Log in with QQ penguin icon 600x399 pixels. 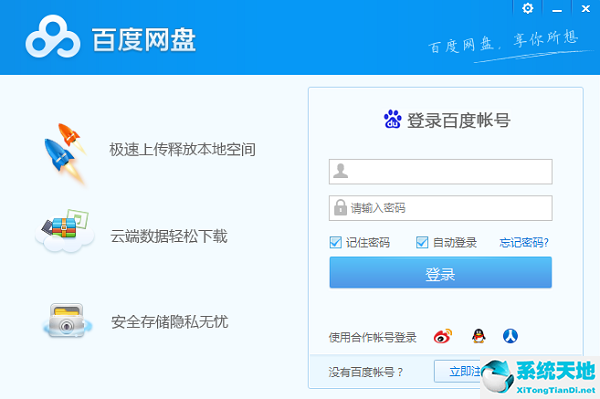tap(478, 336)
